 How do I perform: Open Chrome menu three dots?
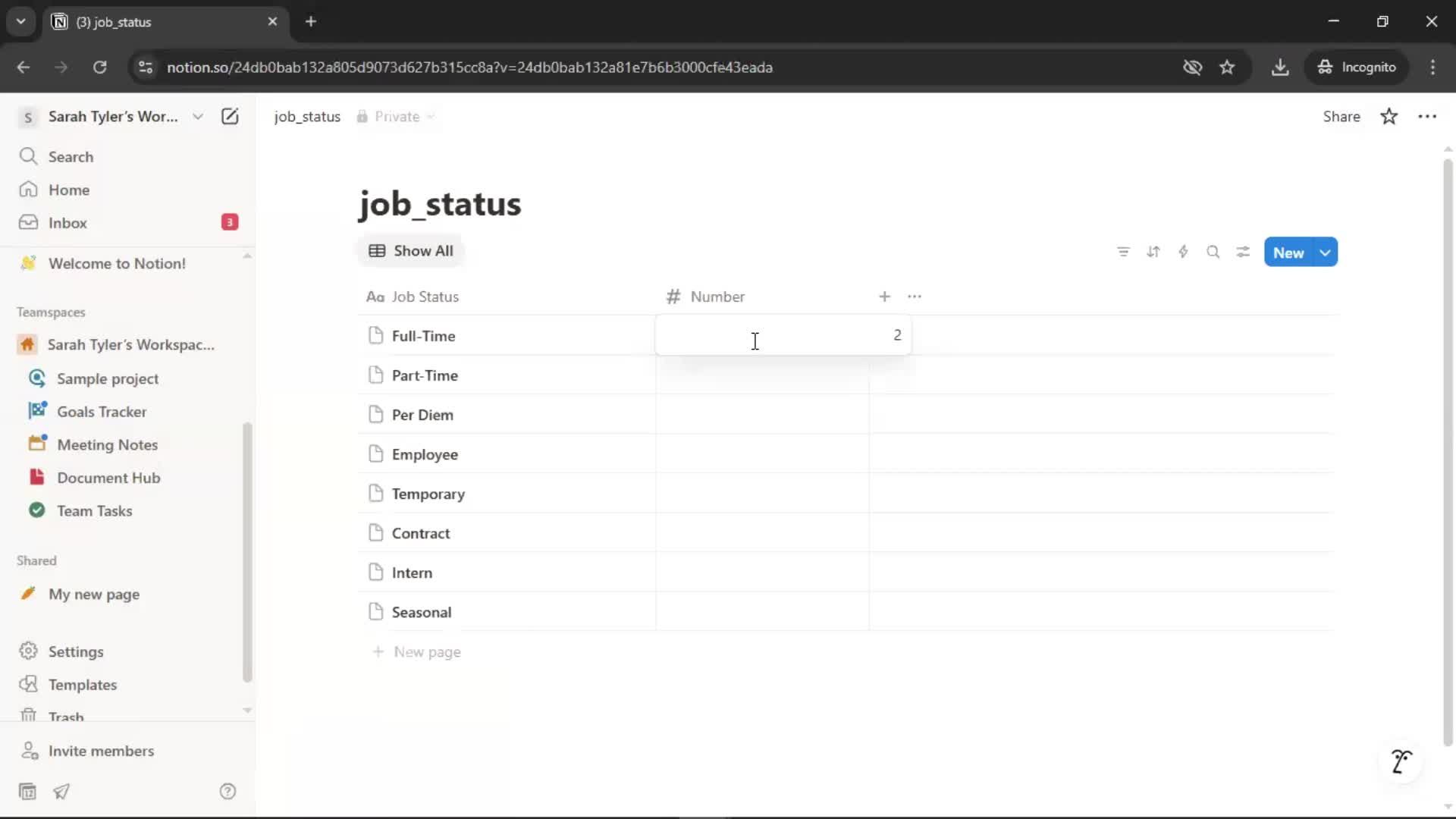click(x=1432, y=67)
